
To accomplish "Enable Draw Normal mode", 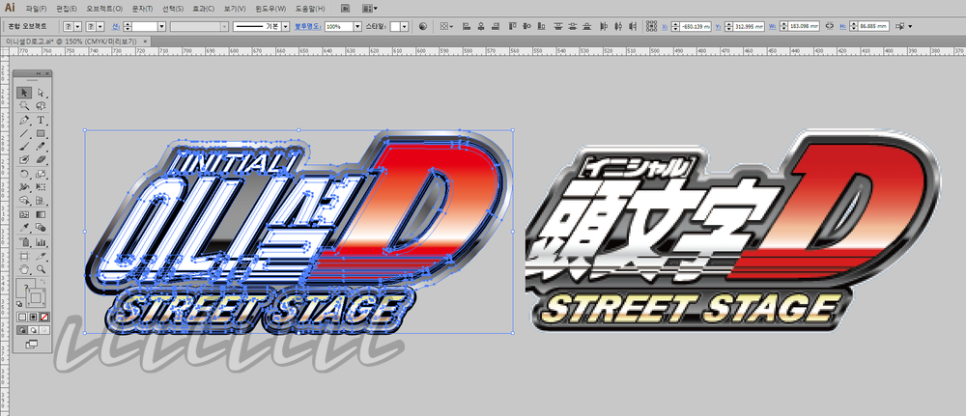I will coord(22,330).
